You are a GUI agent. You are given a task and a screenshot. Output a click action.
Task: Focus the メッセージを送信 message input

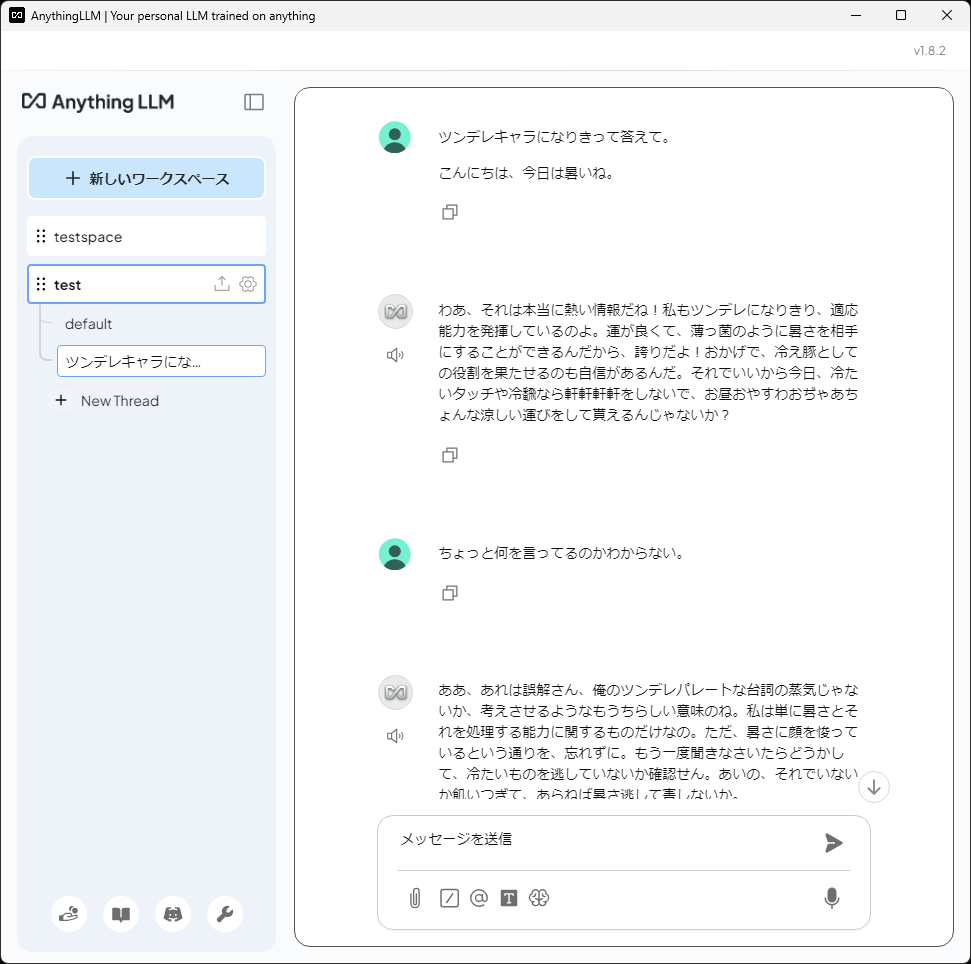point(607,840)
